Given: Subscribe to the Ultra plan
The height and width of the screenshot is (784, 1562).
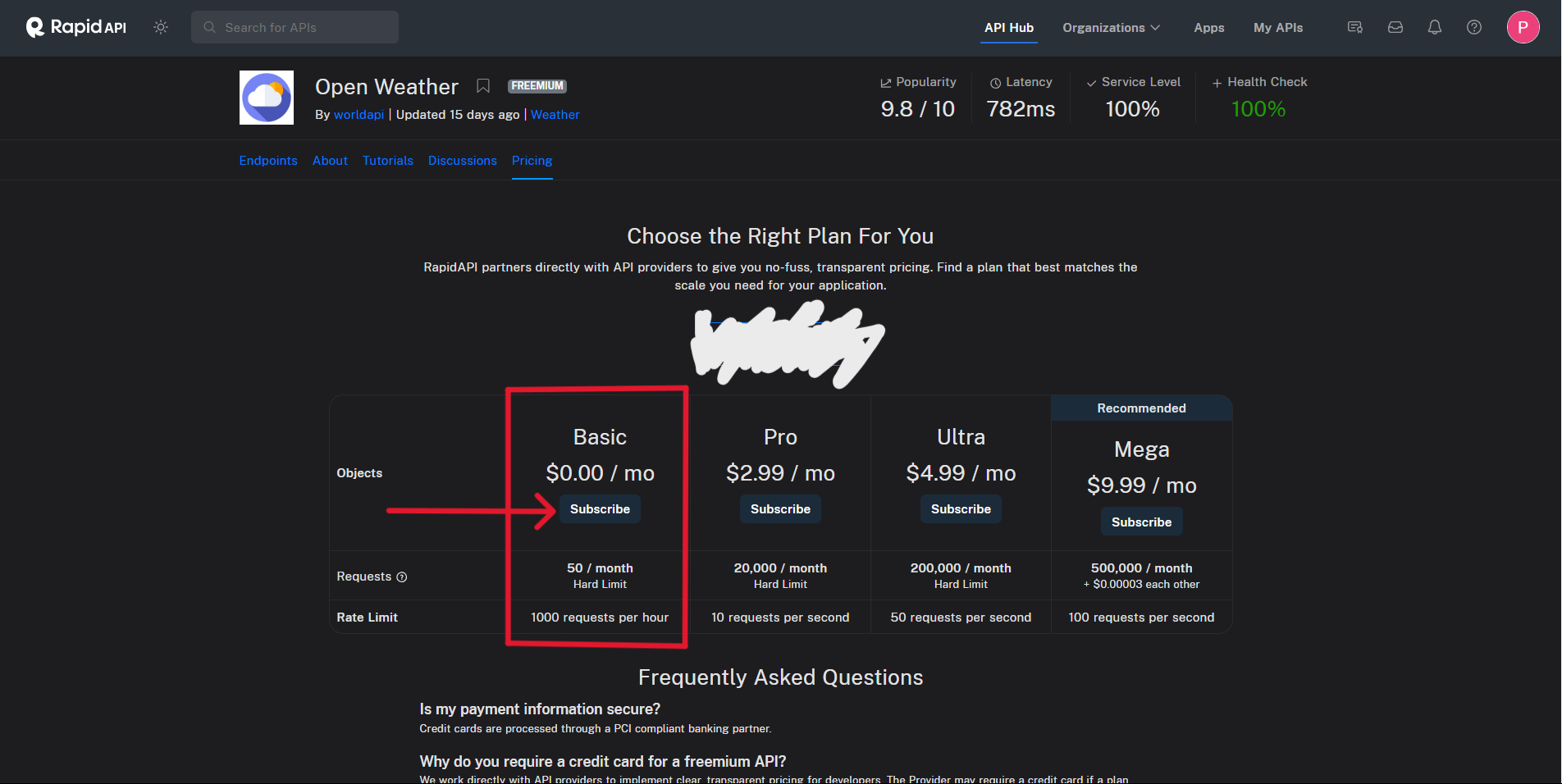Looking at the screenshot, I should coord(961,509).
